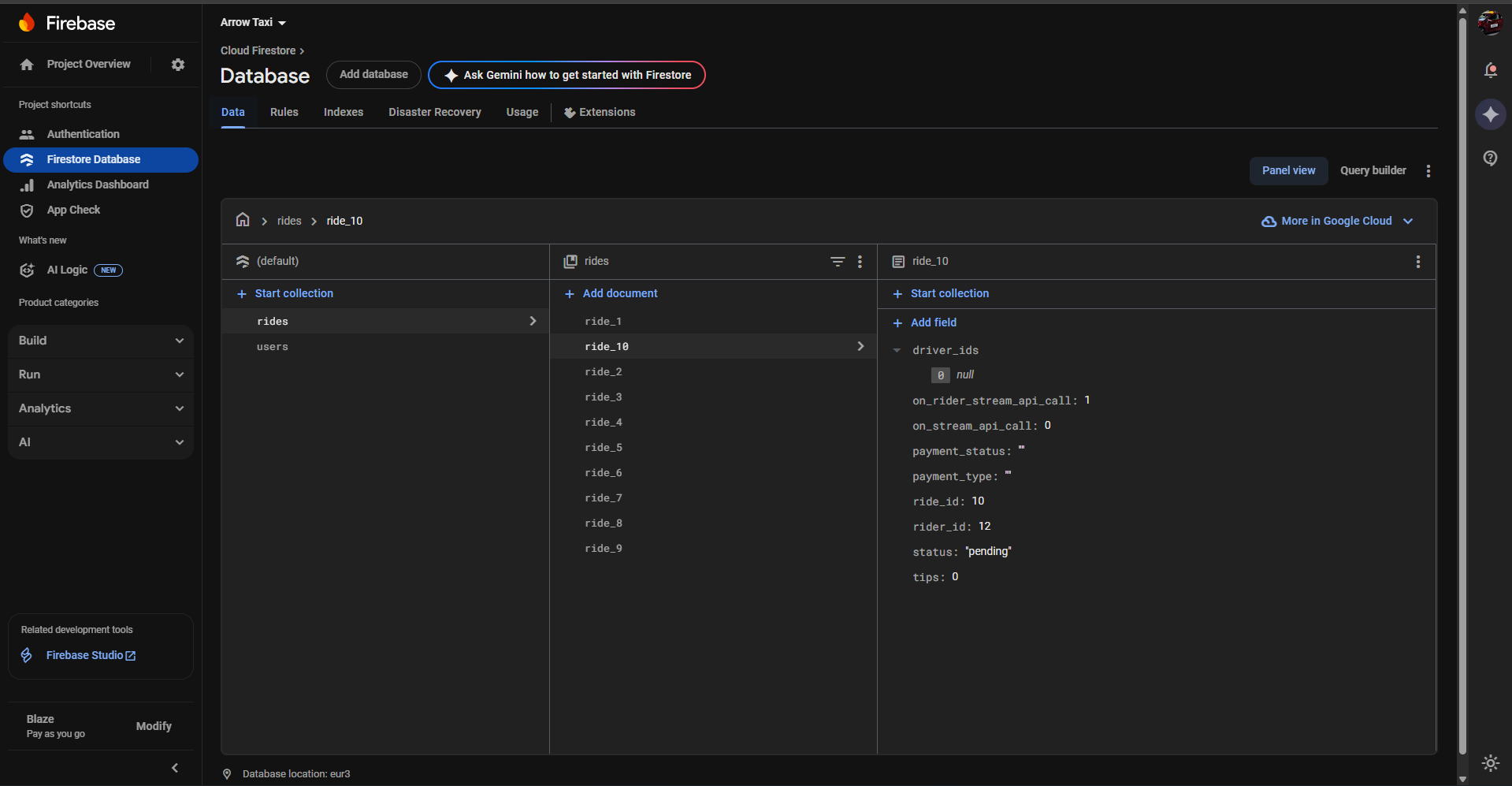Open rides collection three-dot menu

click(860, 262)
